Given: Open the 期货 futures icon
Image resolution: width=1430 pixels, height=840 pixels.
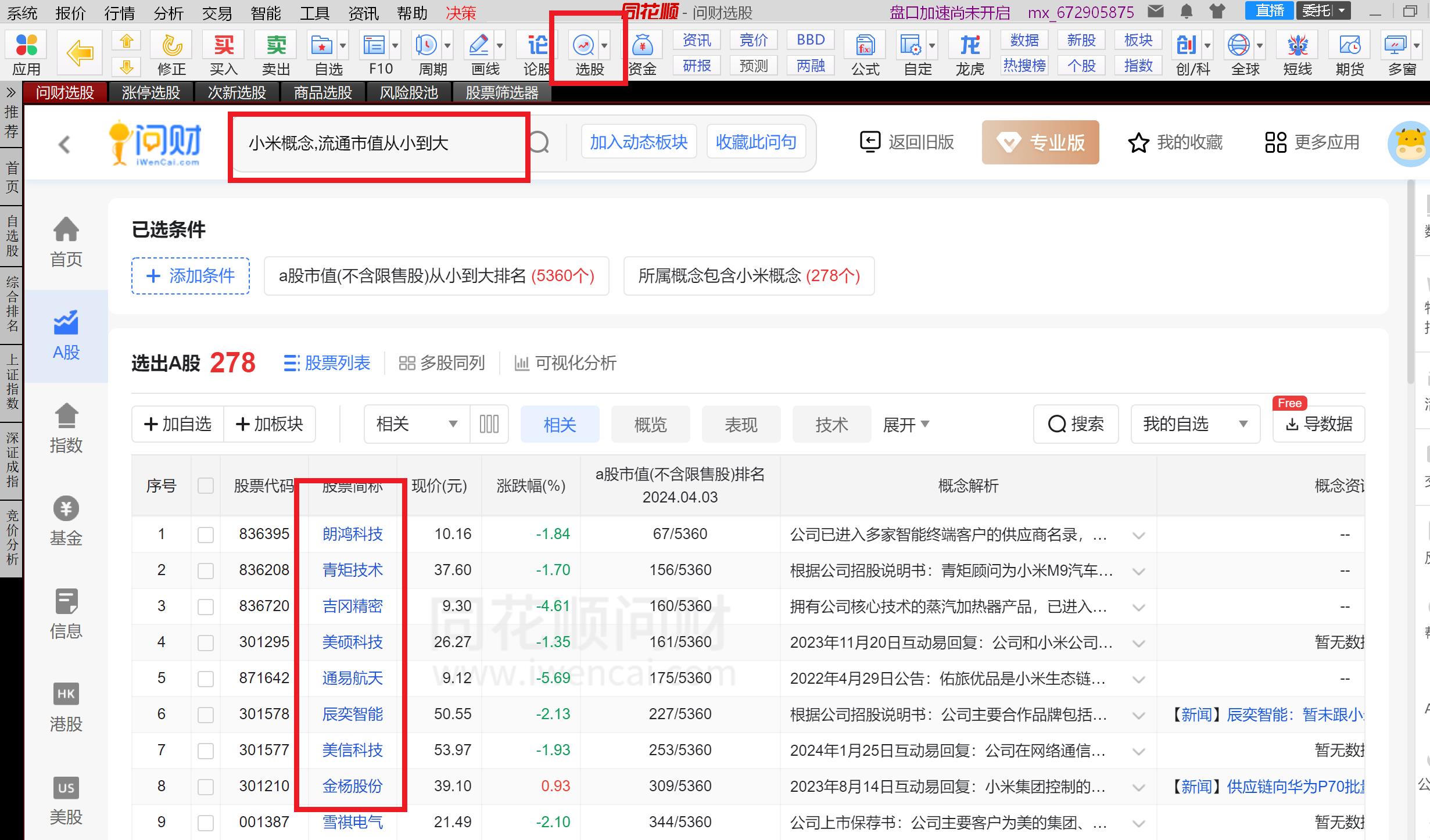Looking at the screenshot, I should tap(1349, 45).
